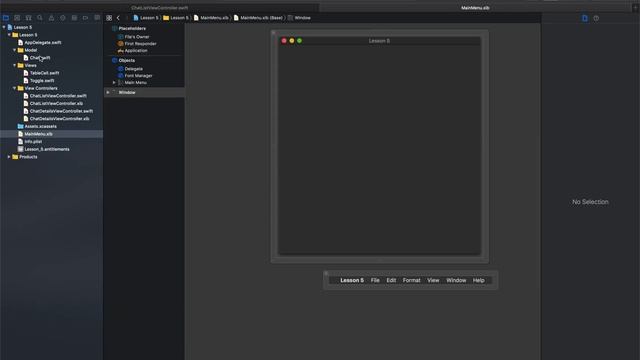Click Lesson 5 folder in jump bar
640x360 pixels.
click(176, 18)
